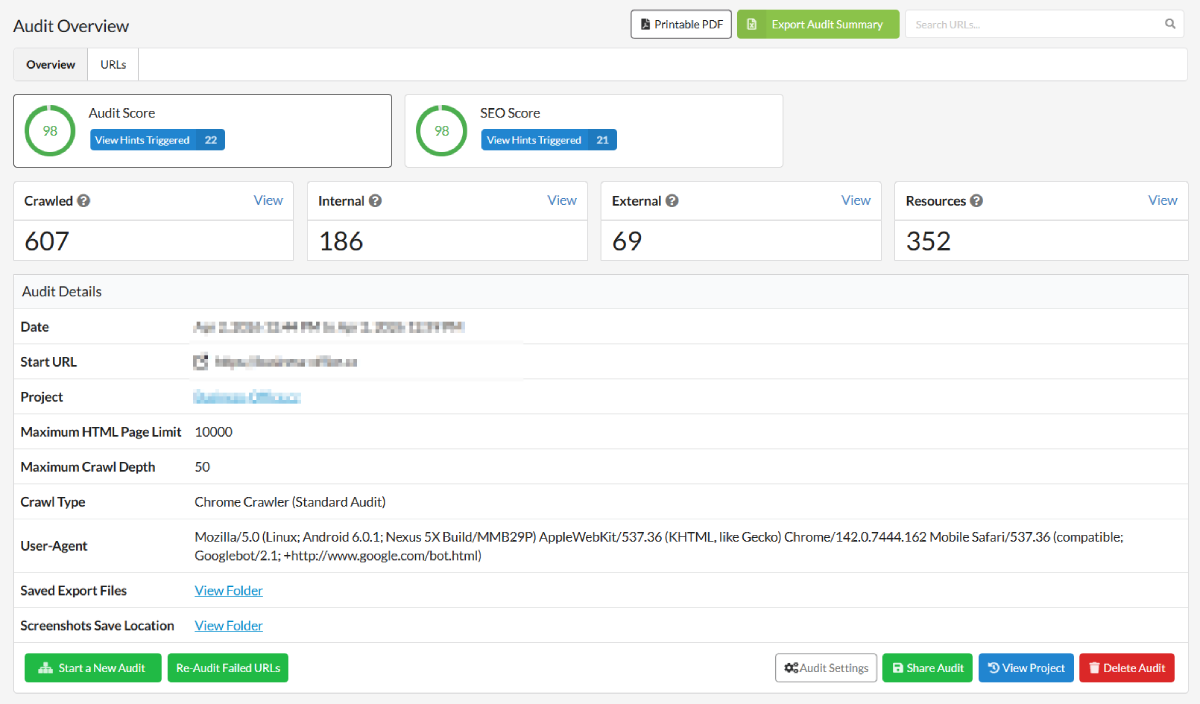Image resolution: width=1200 pixels, height=704 pixels.
Task: Click the share icon on Share Audit
Action: pos(896,667)
